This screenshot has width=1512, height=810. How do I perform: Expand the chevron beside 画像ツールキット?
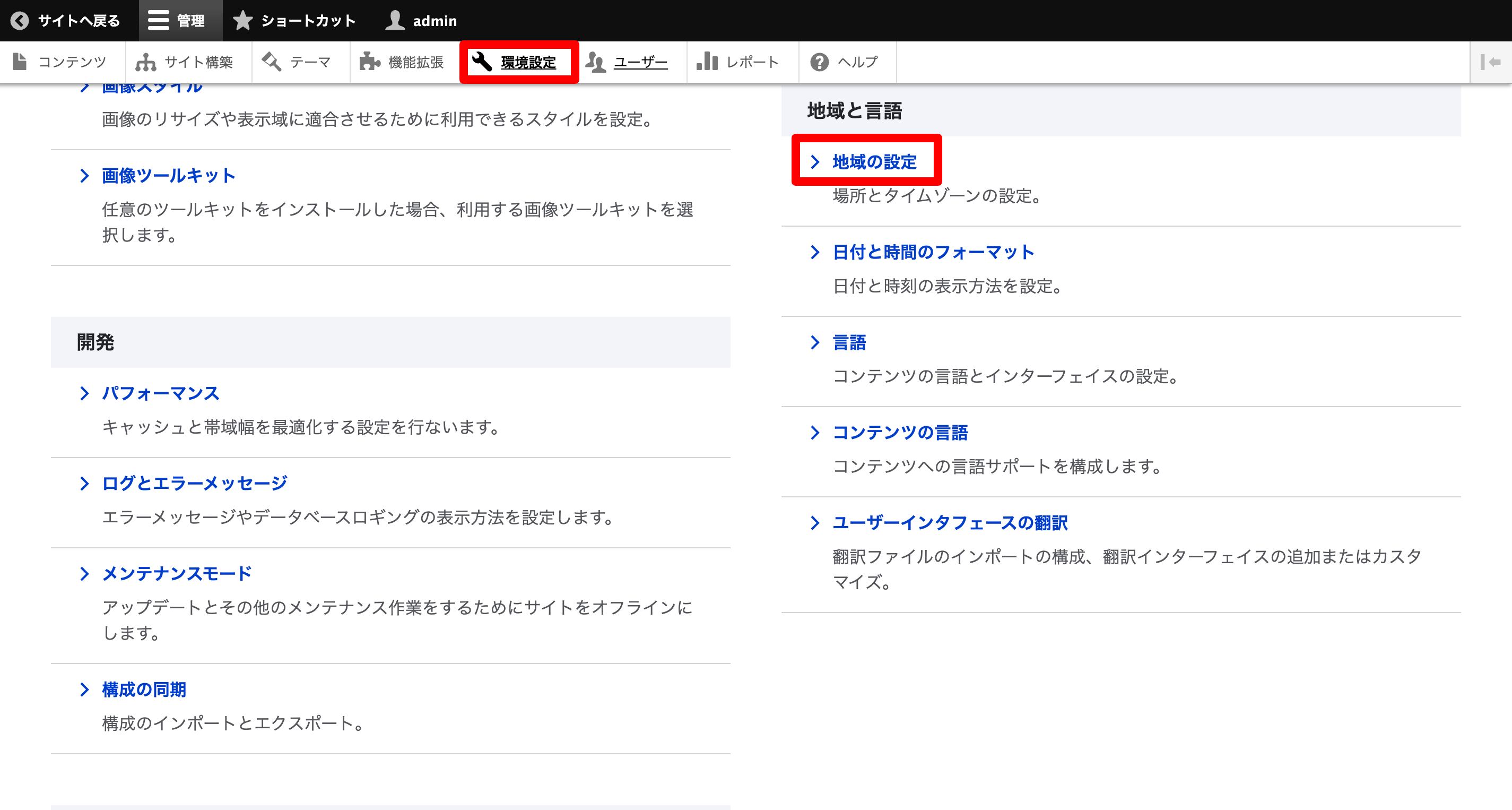pyautogui.click(x=84, y=176)
